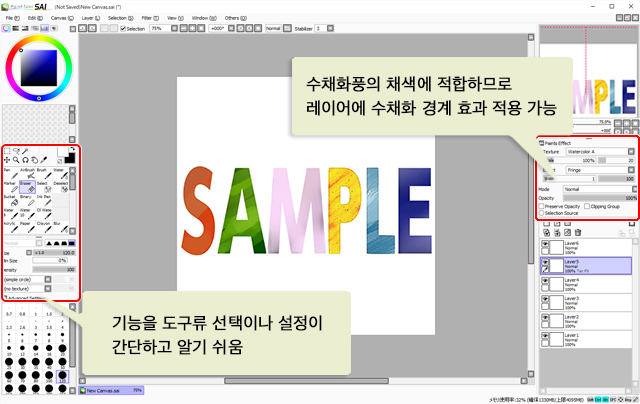The height and width of the screenshot is (404, 640).
Task: Click the Zoom magnifier tool
Action: click(x=17, y=159)
